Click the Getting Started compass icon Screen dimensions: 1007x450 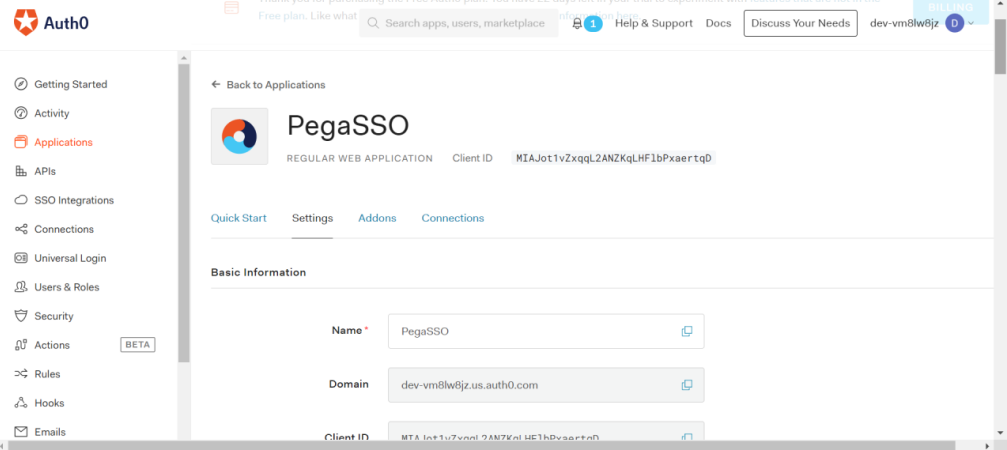pyautogui.click(x=21, y=84)
